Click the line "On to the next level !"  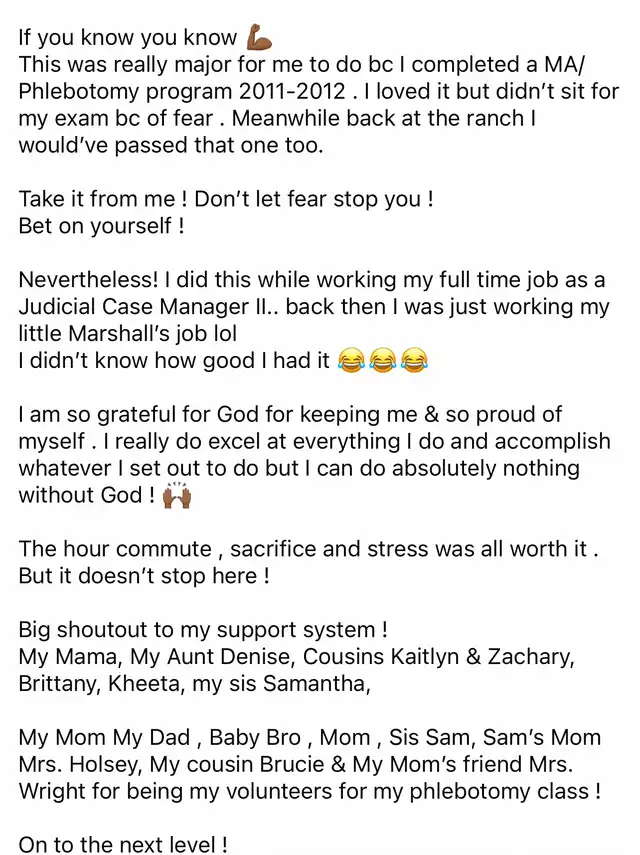123,845
